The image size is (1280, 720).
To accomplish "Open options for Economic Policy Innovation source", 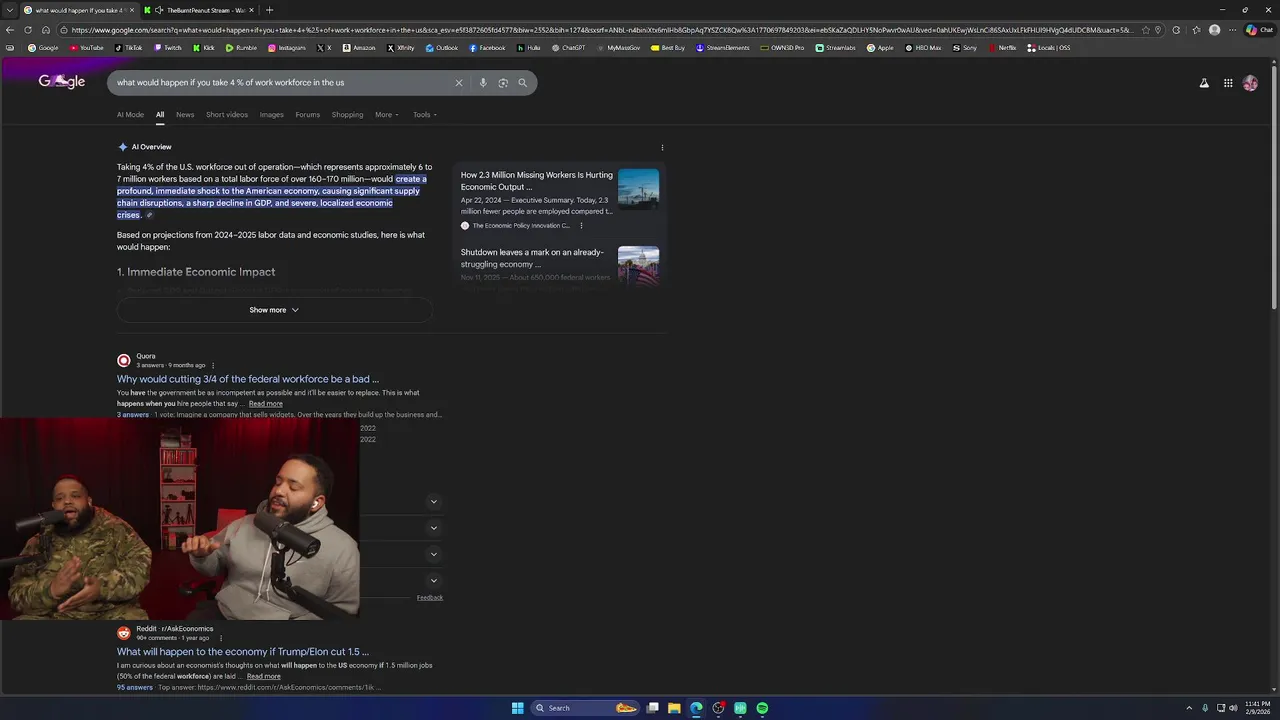I will tap(581, 226).
